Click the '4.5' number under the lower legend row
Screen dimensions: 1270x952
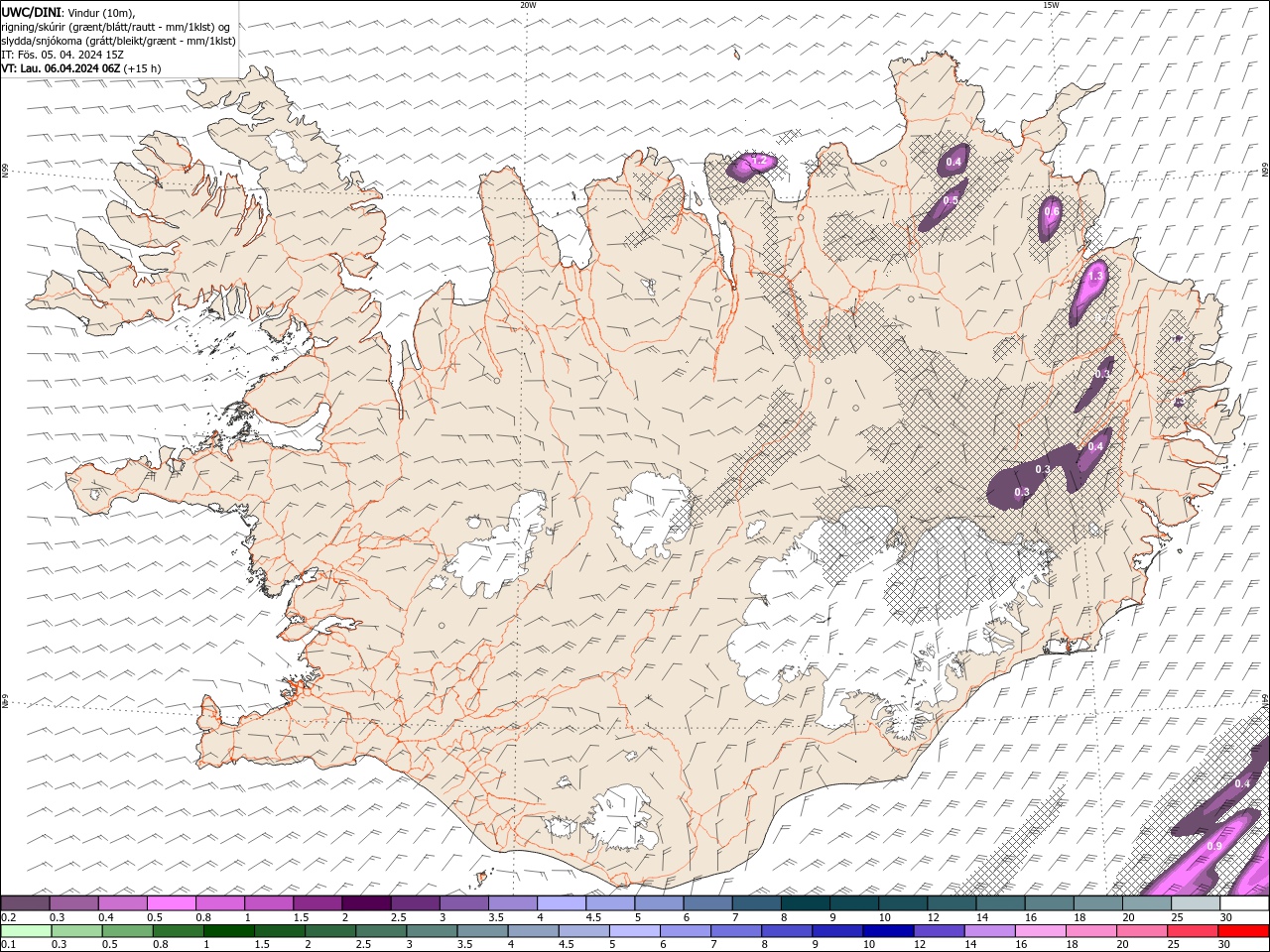point(567,944)
